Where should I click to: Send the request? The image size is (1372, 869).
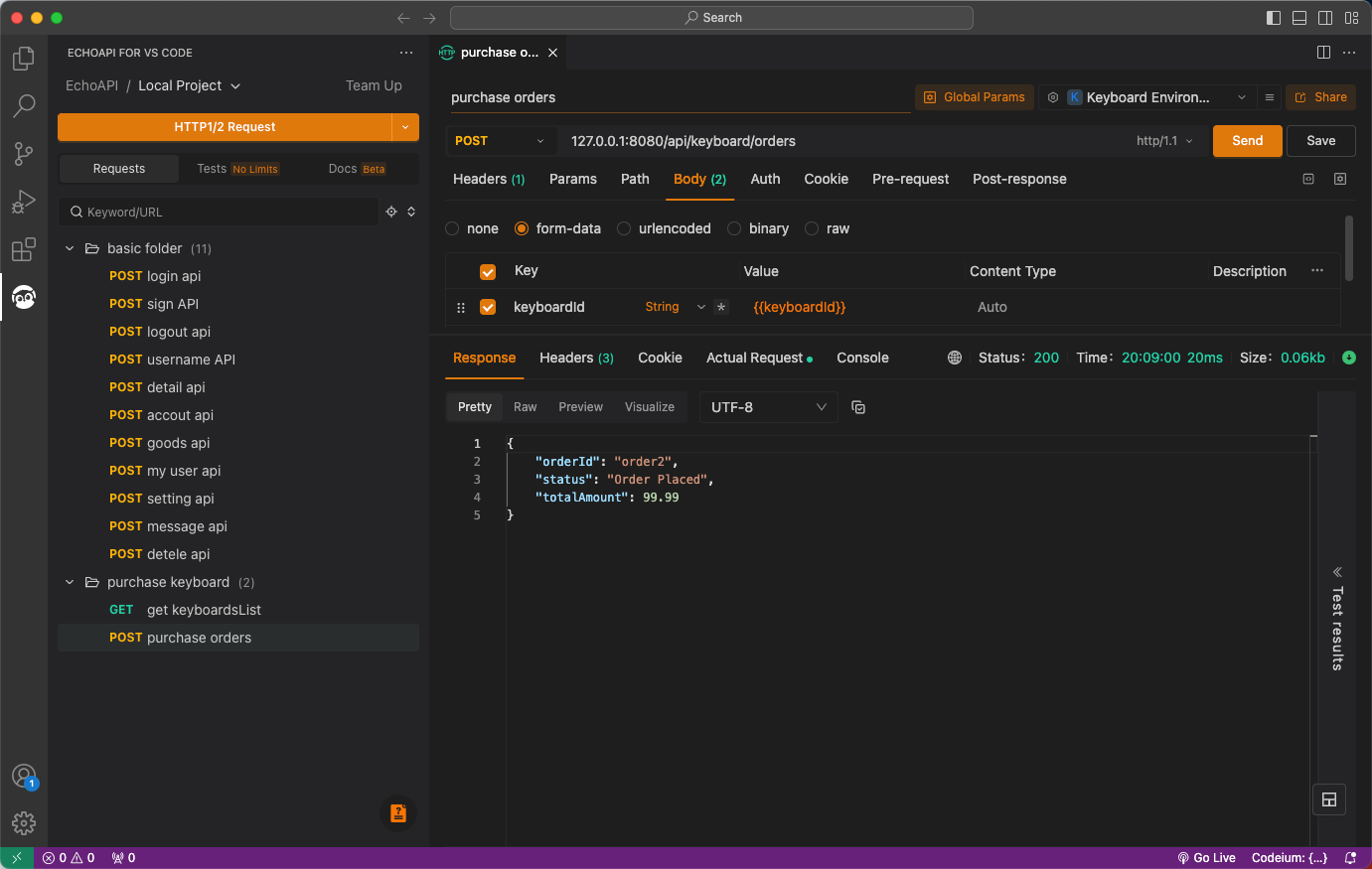click(x=1248, y=141)
